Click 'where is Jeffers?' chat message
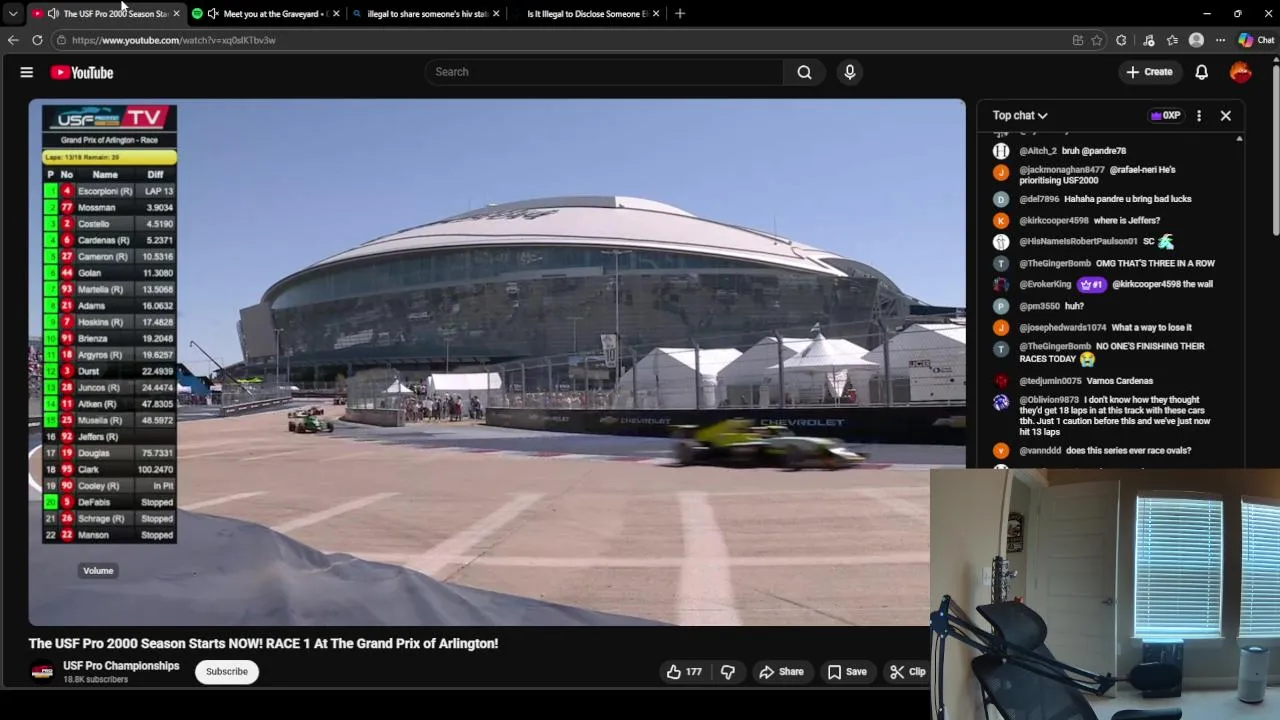The width and height of the screenshot is (1280, 720). pyautogui.click(x=1127, y=221)
